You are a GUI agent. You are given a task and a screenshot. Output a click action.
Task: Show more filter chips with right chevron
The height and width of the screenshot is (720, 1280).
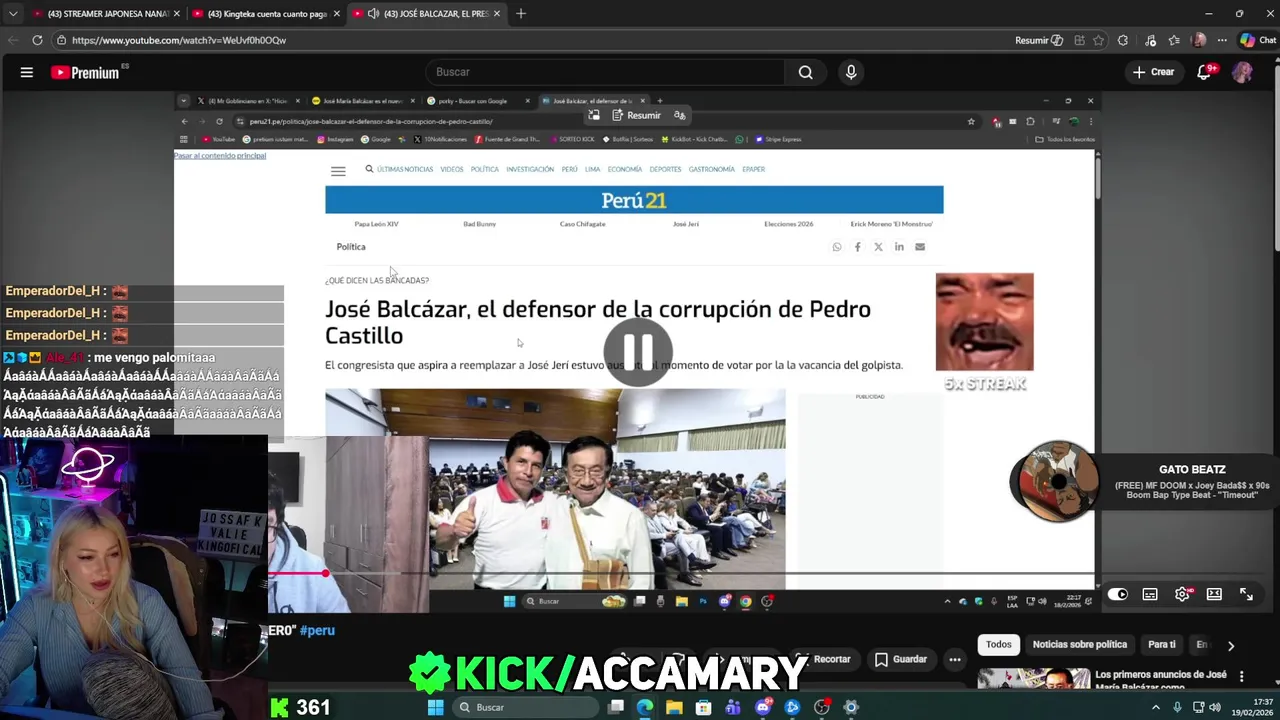click(x=1231, y=646)
